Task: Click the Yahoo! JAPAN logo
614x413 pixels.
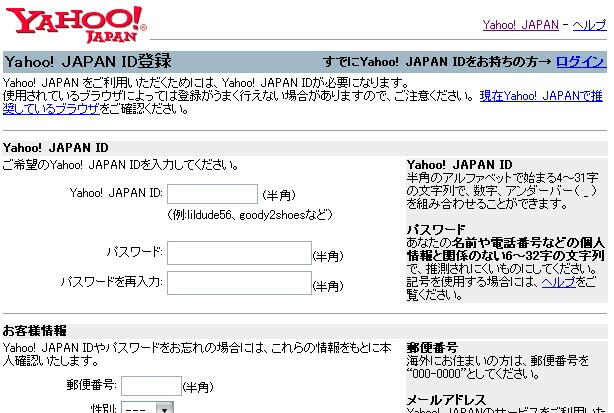Action: pos(76,24)
